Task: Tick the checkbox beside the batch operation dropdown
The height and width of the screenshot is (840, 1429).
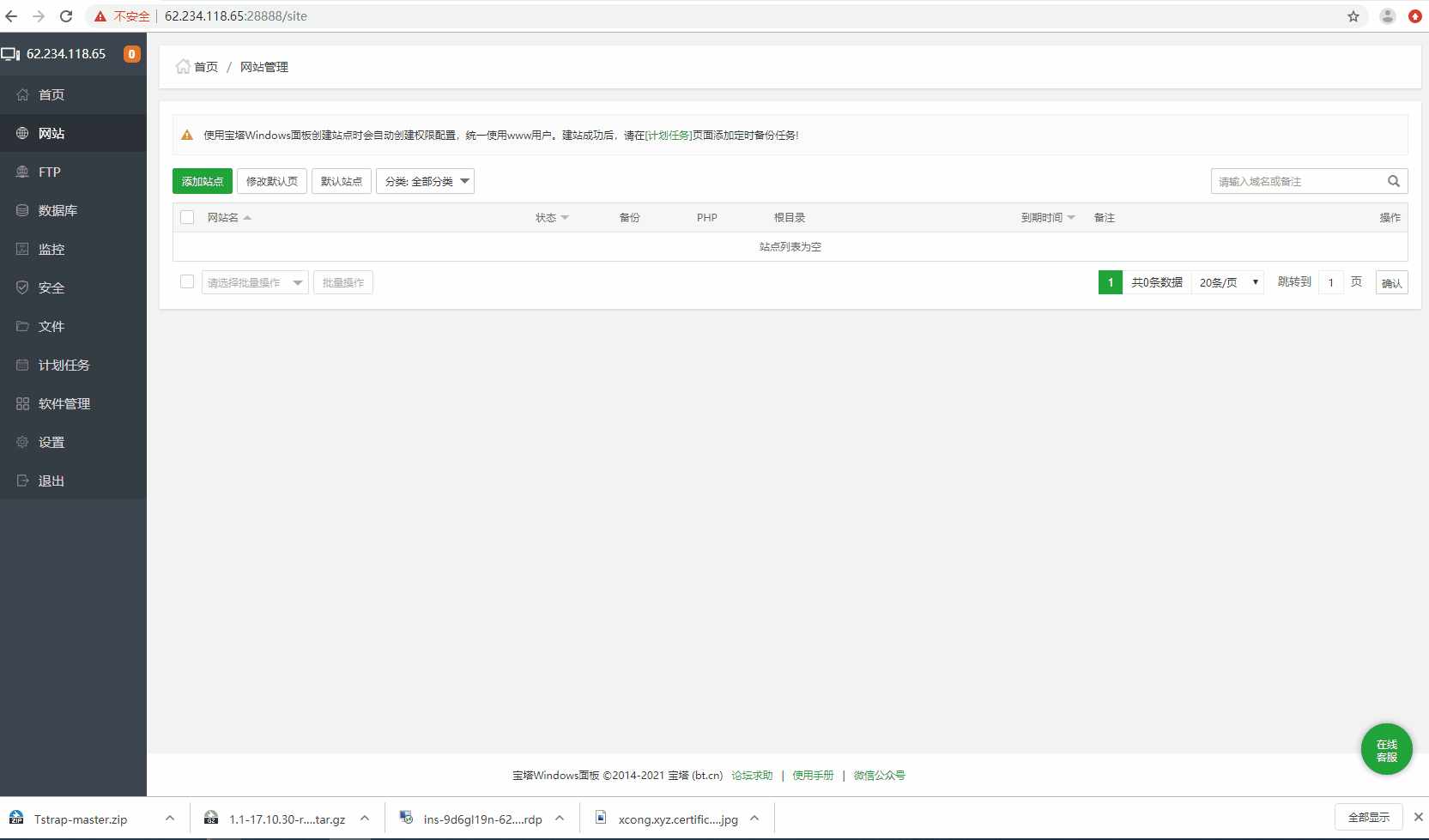Action: pos(187,281)
